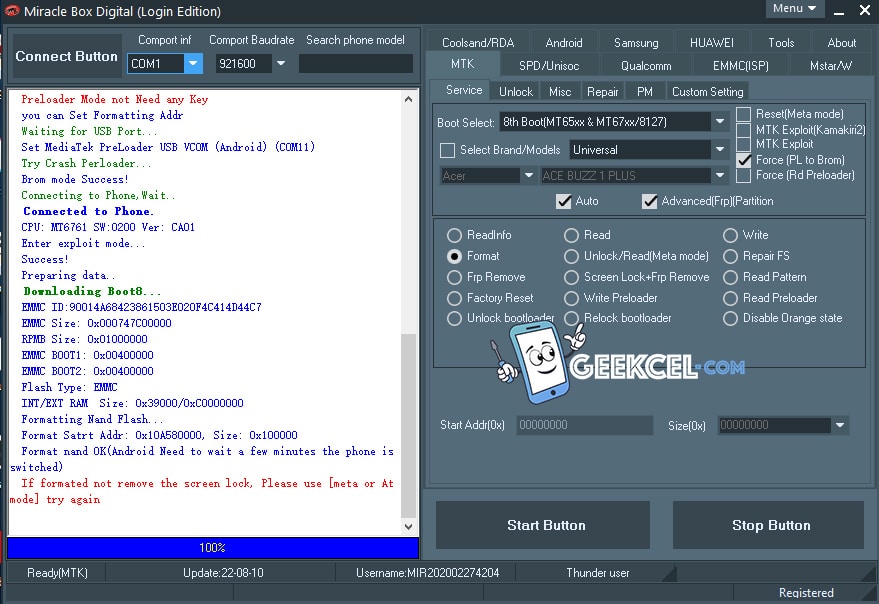Open the Comport Baudrate dropdown arrow

(x=281, y=64)
